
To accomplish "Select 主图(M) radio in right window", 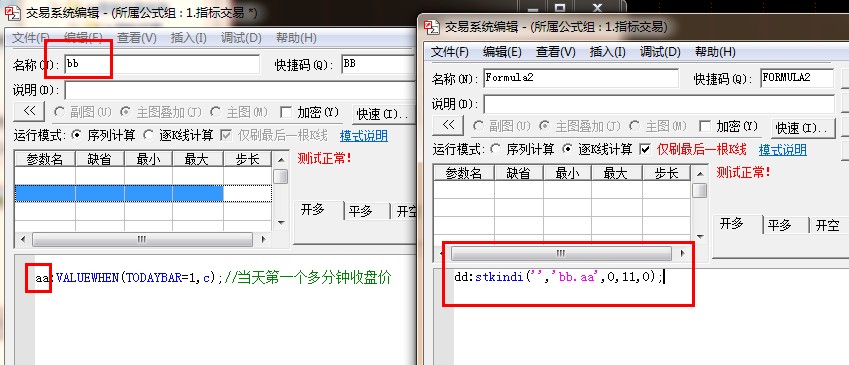I will tap(658, 126).
